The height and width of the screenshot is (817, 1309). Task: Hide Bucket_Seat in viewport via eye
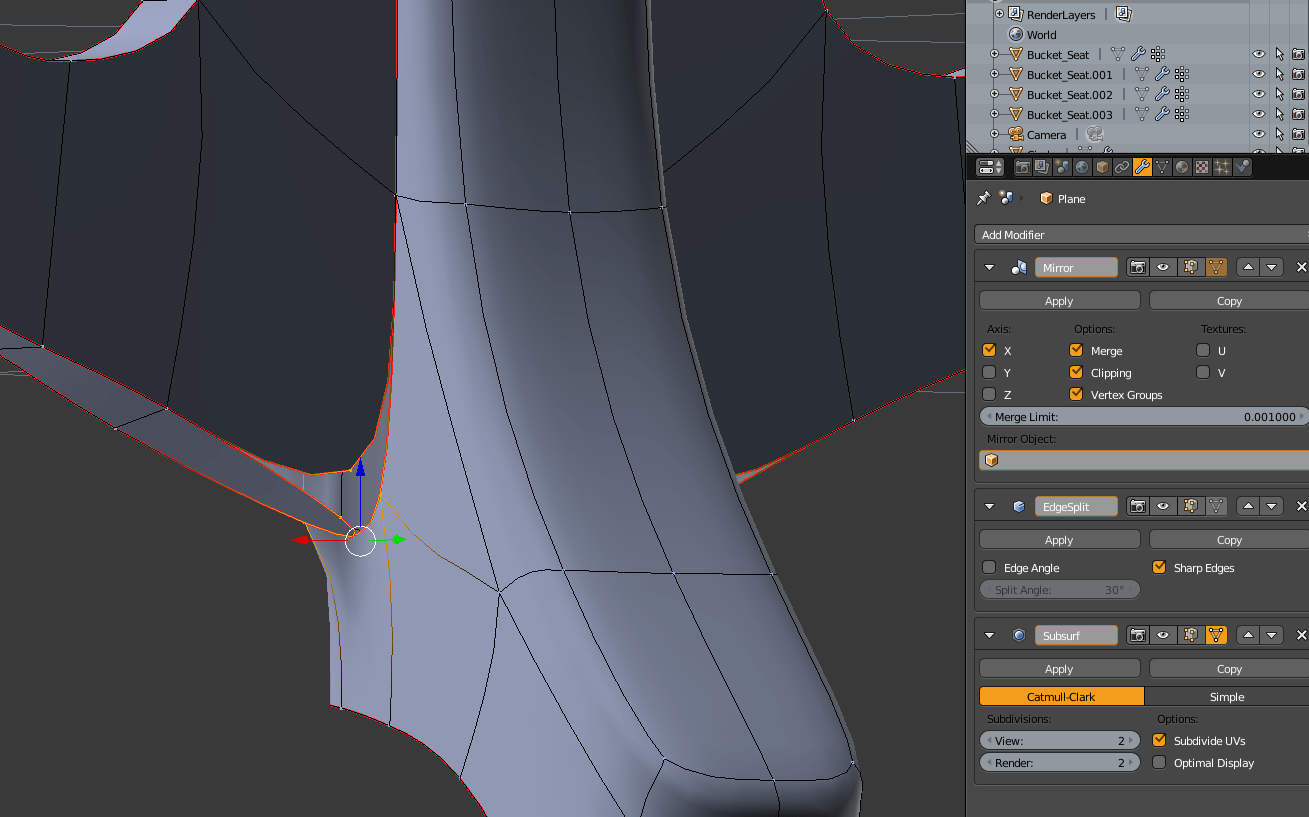1259,54
